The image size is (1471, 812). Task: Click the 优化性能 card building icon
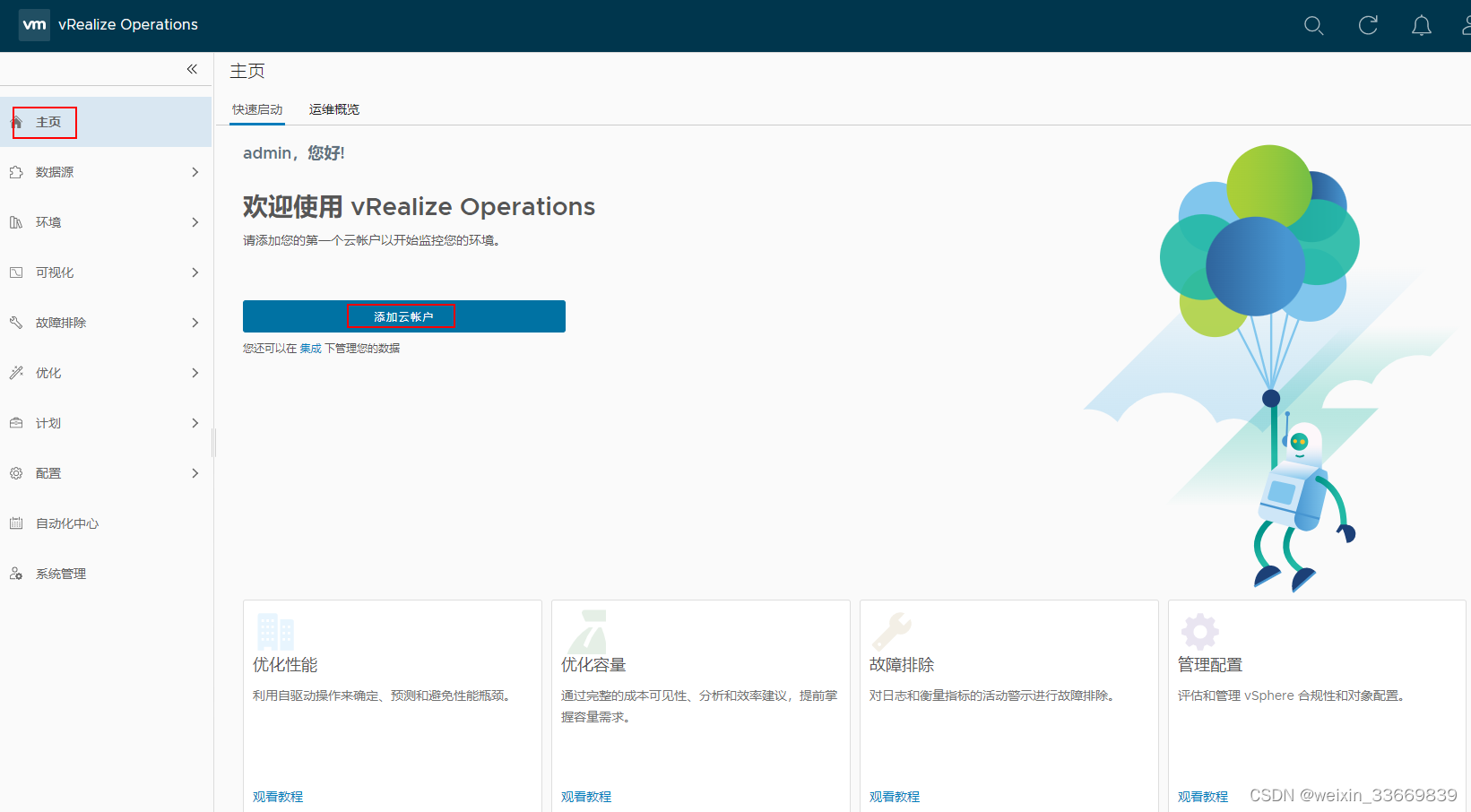(275, 631)
